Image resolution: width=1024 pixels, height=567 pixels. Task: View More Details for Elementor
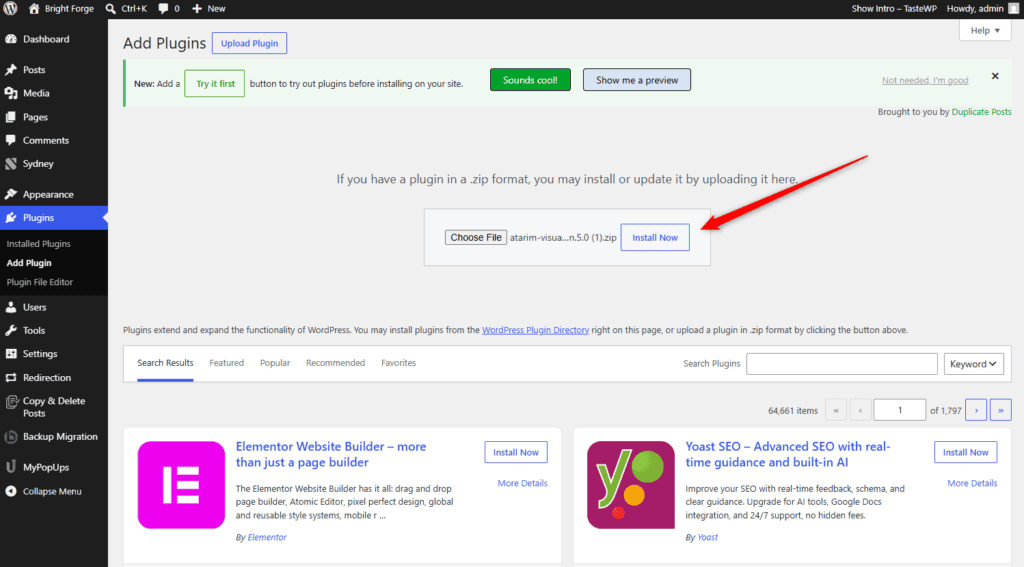click(x=522, y=483)
